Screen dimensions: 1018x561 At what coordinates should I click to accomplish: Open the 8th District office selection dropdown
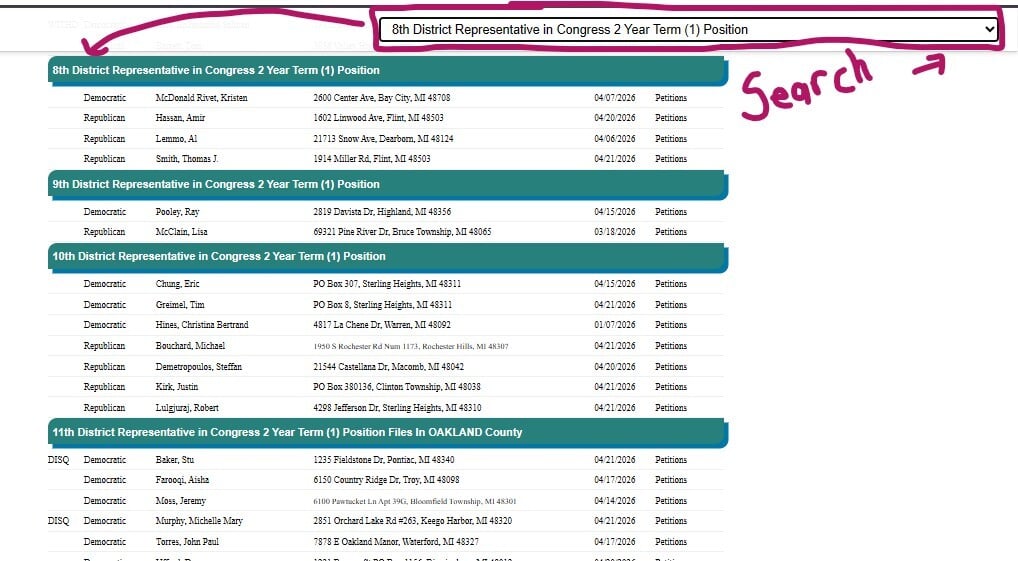[688, 29]
